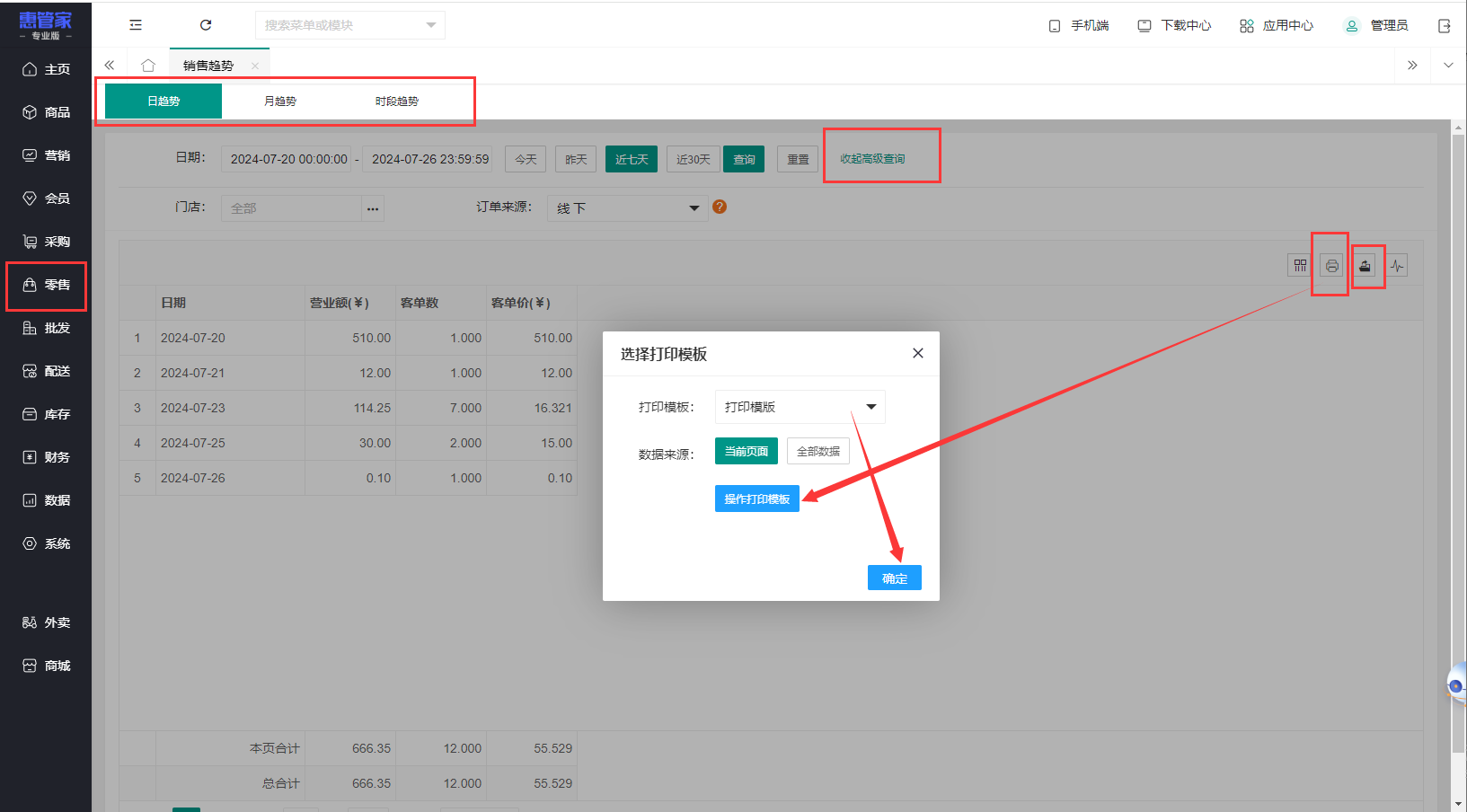Click the end date field 2024-07-26
1467x812 pixels.
pyautogui.click(x=428, y=159)
